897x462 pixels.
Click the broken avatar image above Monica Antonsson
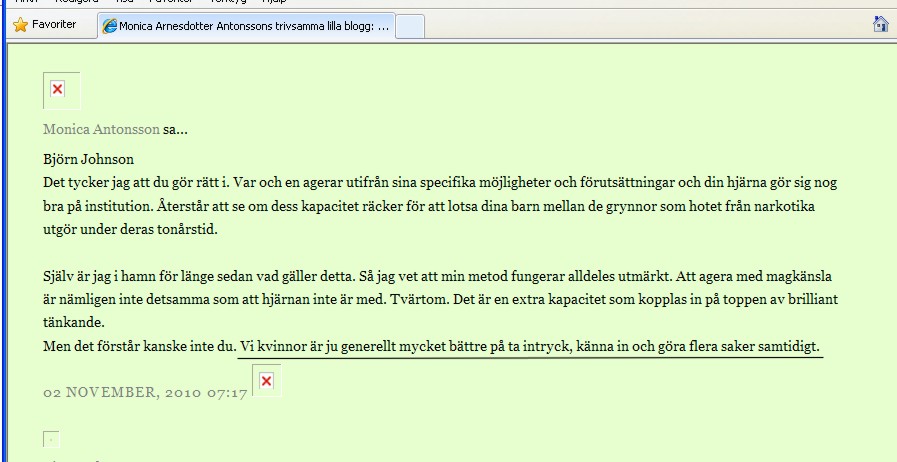62,90
